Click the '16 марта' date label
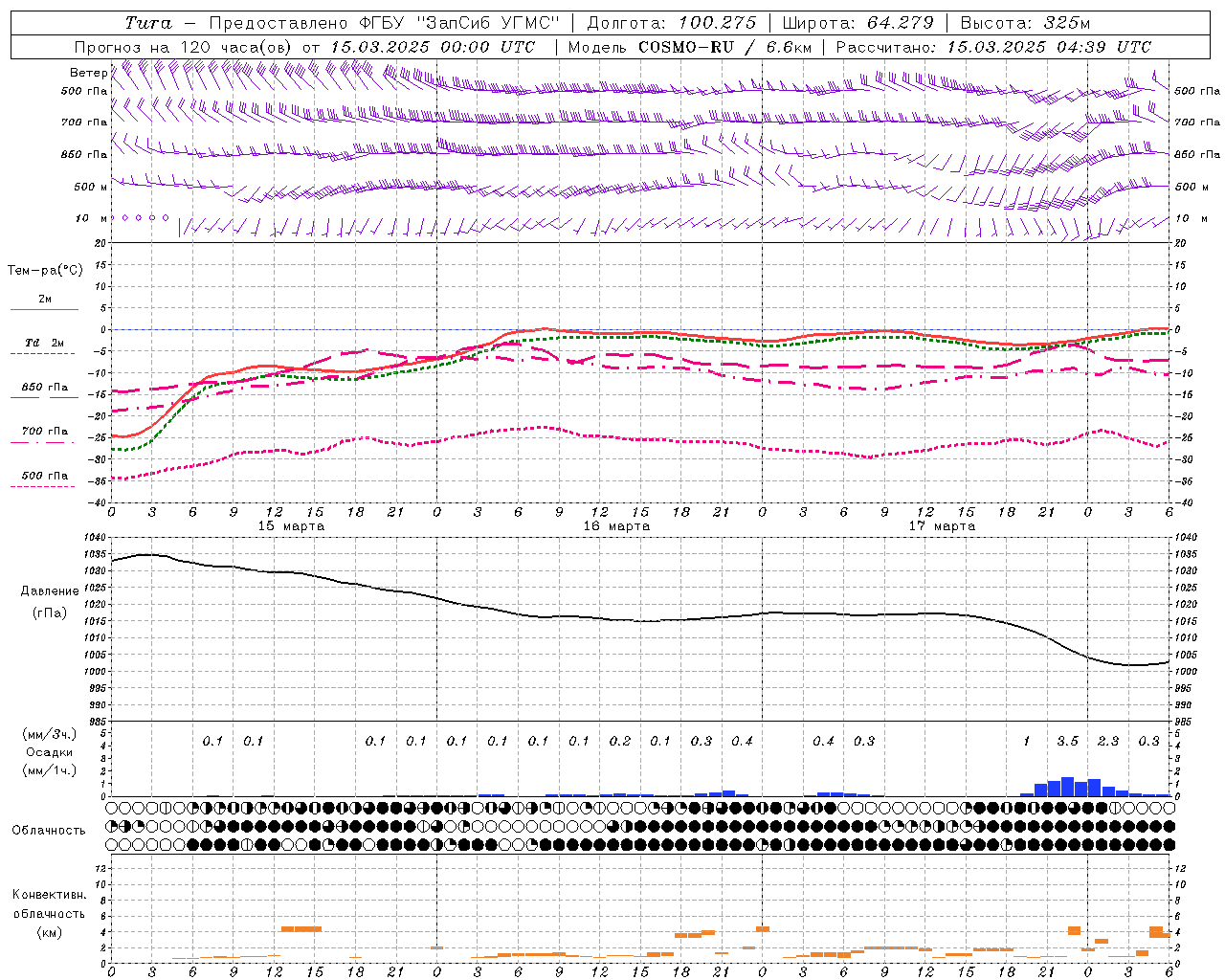The image size is (1225, 980). click(x=616, y=526)
